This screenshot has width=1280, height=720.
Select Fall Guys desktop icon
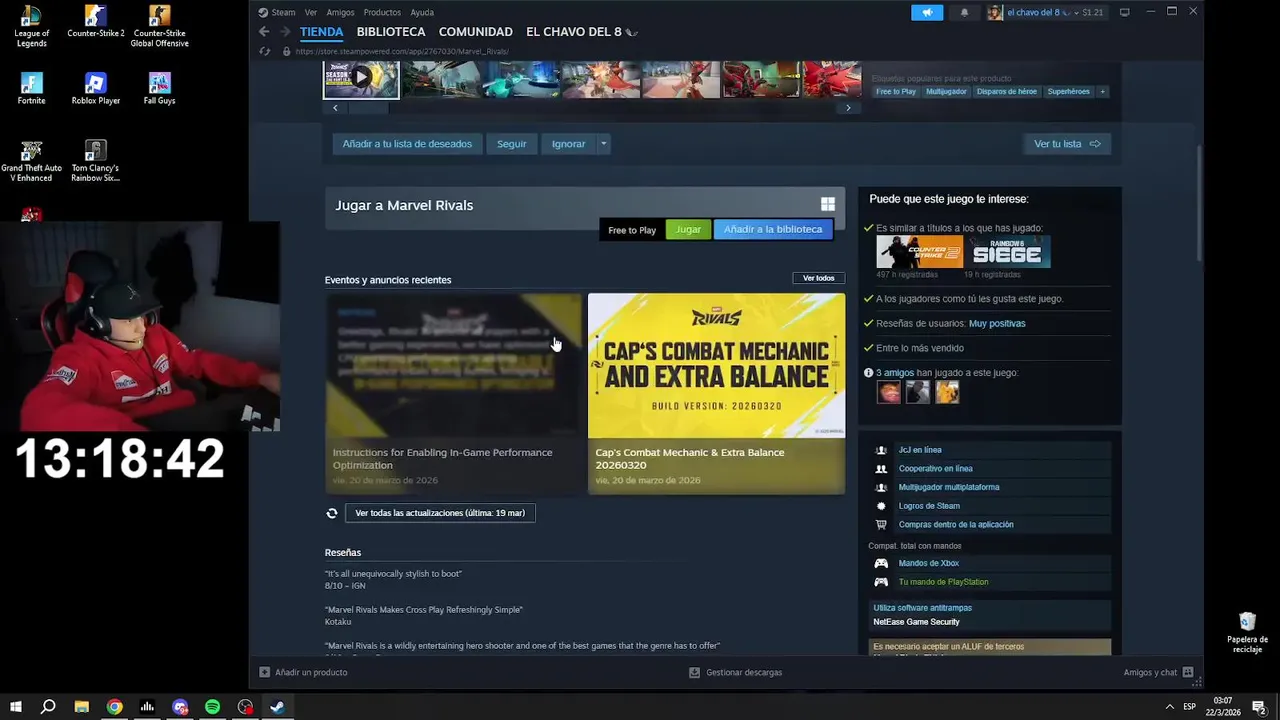coord(159,89)
